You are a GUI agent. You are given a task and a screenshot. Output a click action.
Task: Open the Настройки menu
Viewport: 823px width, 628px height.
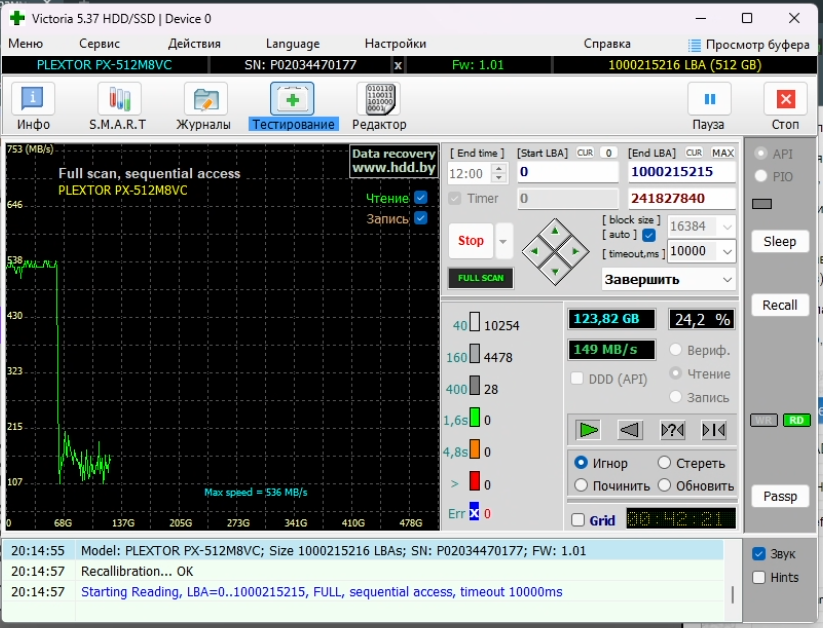395,44
